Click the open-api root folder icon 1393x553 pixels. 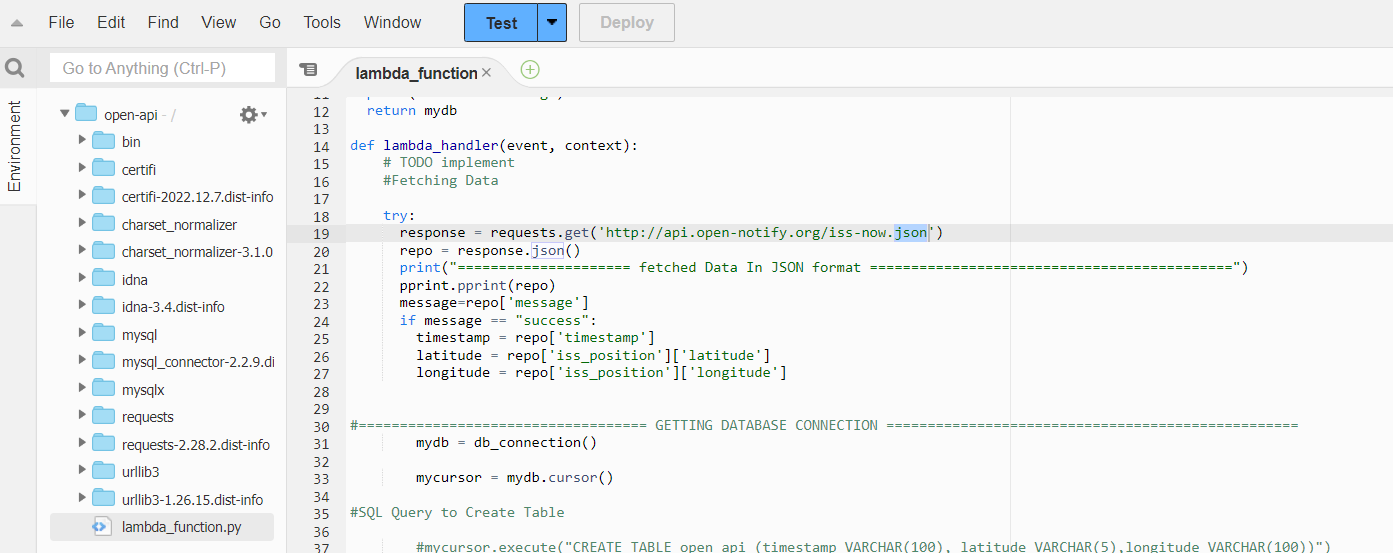click(86, 114)
